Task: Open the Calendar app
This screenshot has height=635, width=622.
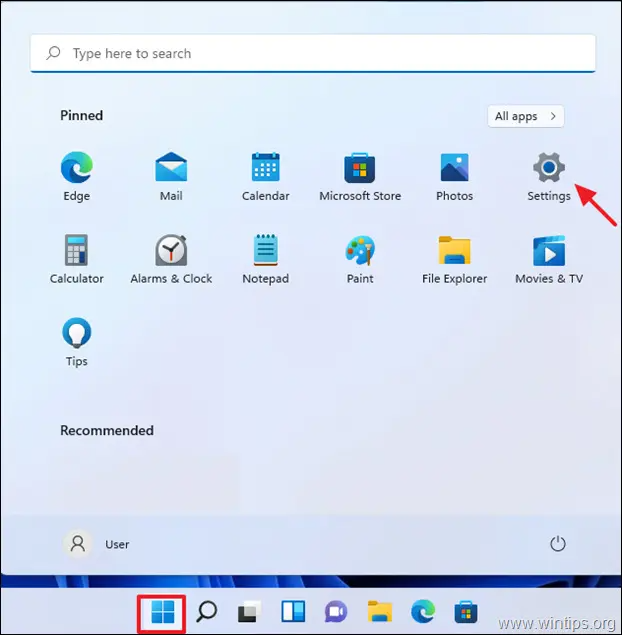Action: (266, 176)
